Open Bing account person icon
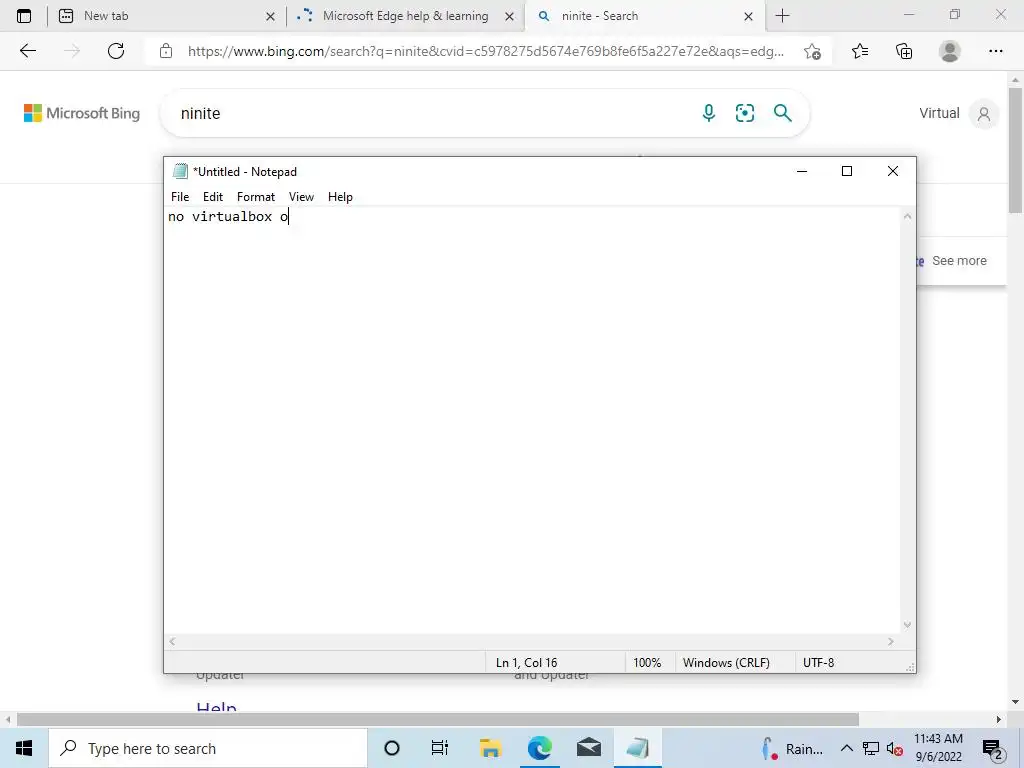This screenshot has width=1024, height=768. 984,114
